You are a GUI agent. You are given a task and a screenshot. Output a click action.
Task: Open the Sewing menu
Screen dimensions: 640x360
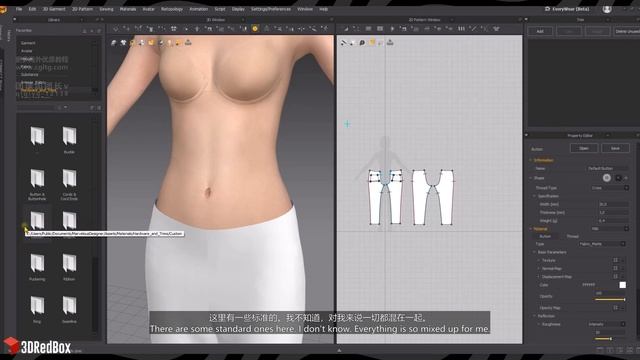tap(106, 9)
